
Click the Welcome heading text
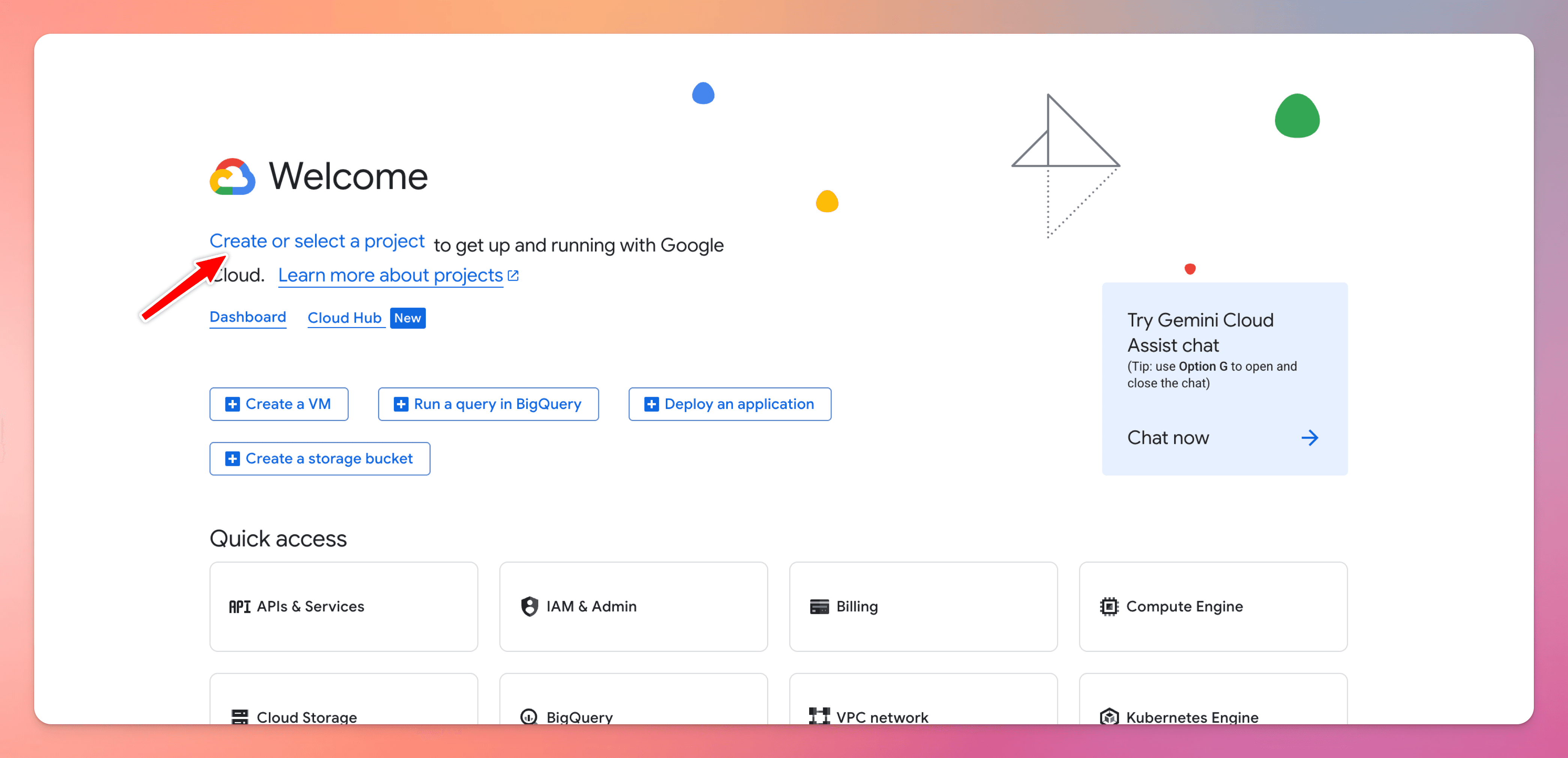click(348, 177)
